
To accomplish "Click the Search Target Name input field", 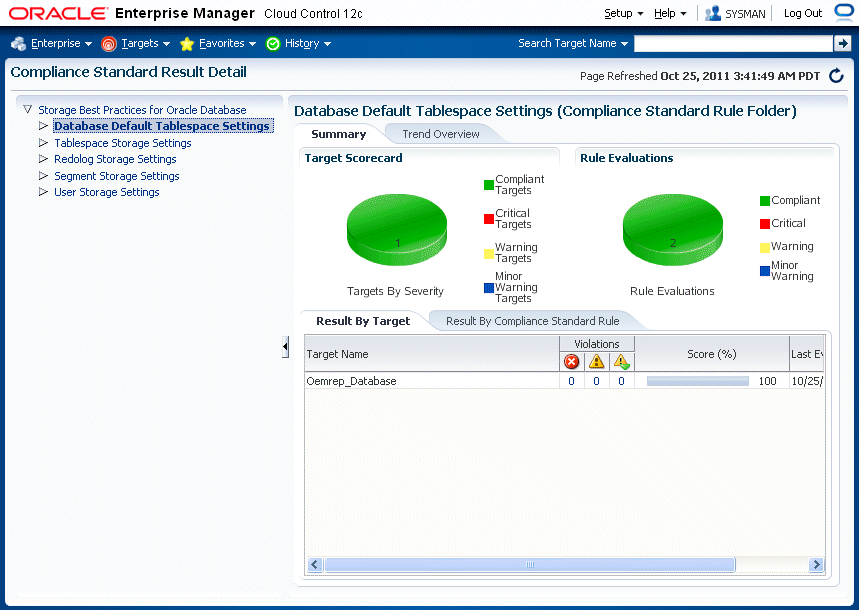I will (x=733, y=43).
